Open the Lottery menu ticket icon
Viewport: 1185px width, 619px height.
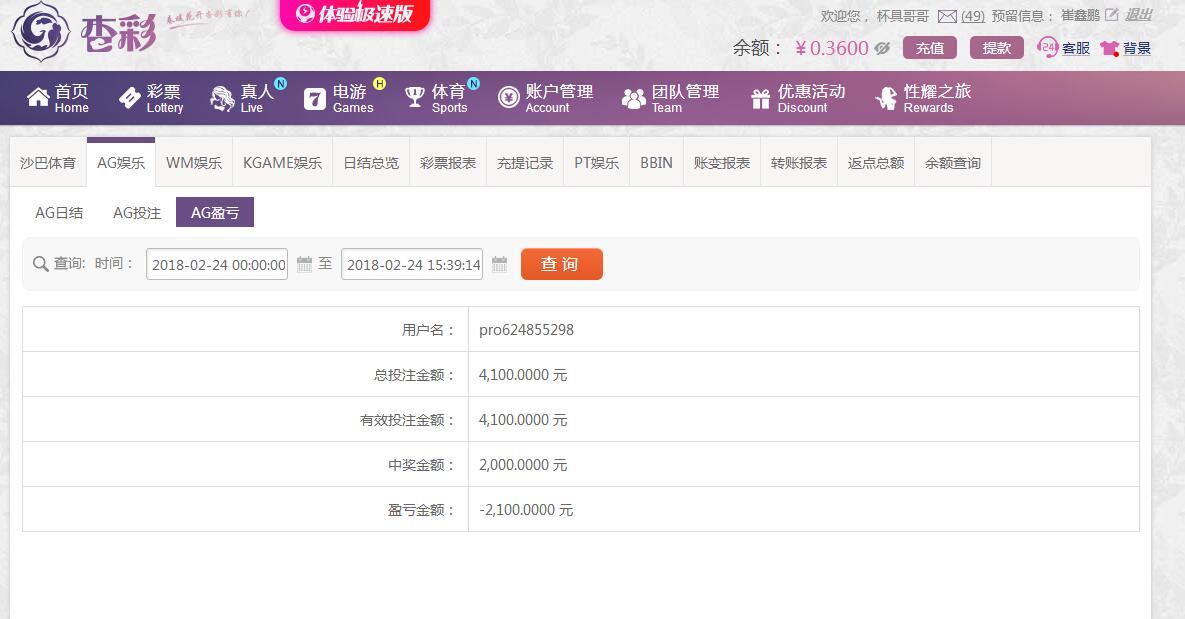click(x=130, y=97)
